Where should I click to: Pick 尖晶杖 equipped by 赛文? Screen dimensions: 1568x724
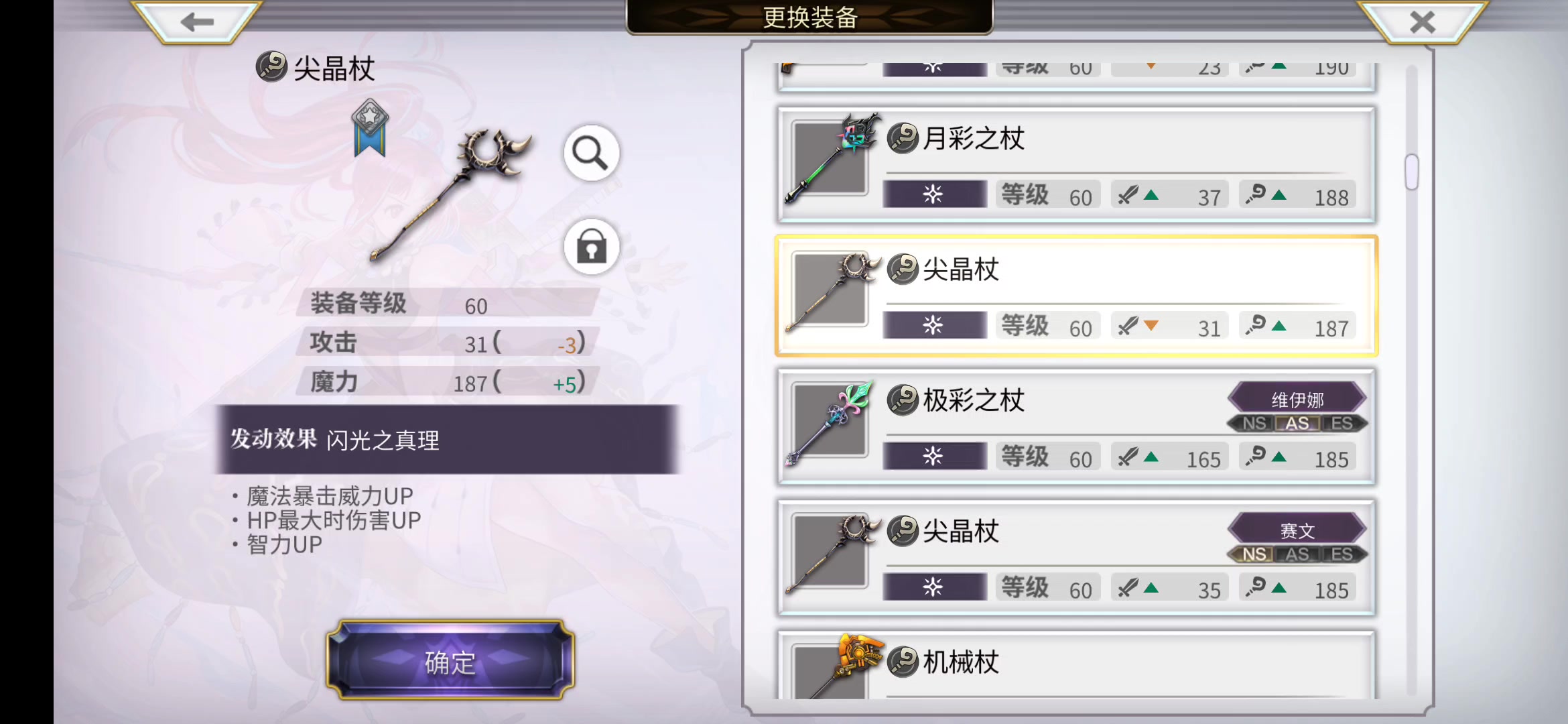click(x=1076, y=557)
